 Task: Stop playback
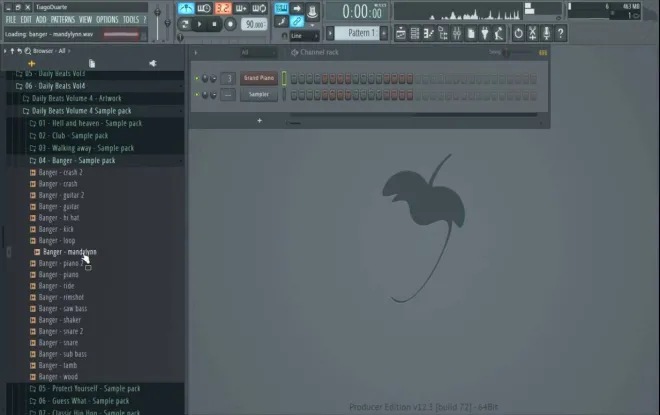(214, 24)
